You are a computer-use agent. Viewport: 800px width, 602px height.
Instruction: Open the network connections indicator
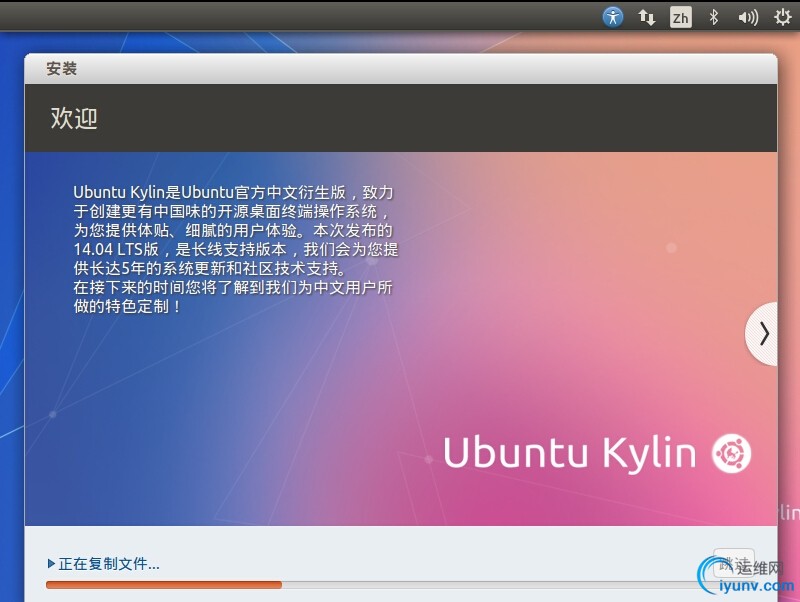[x=646, y=18]
